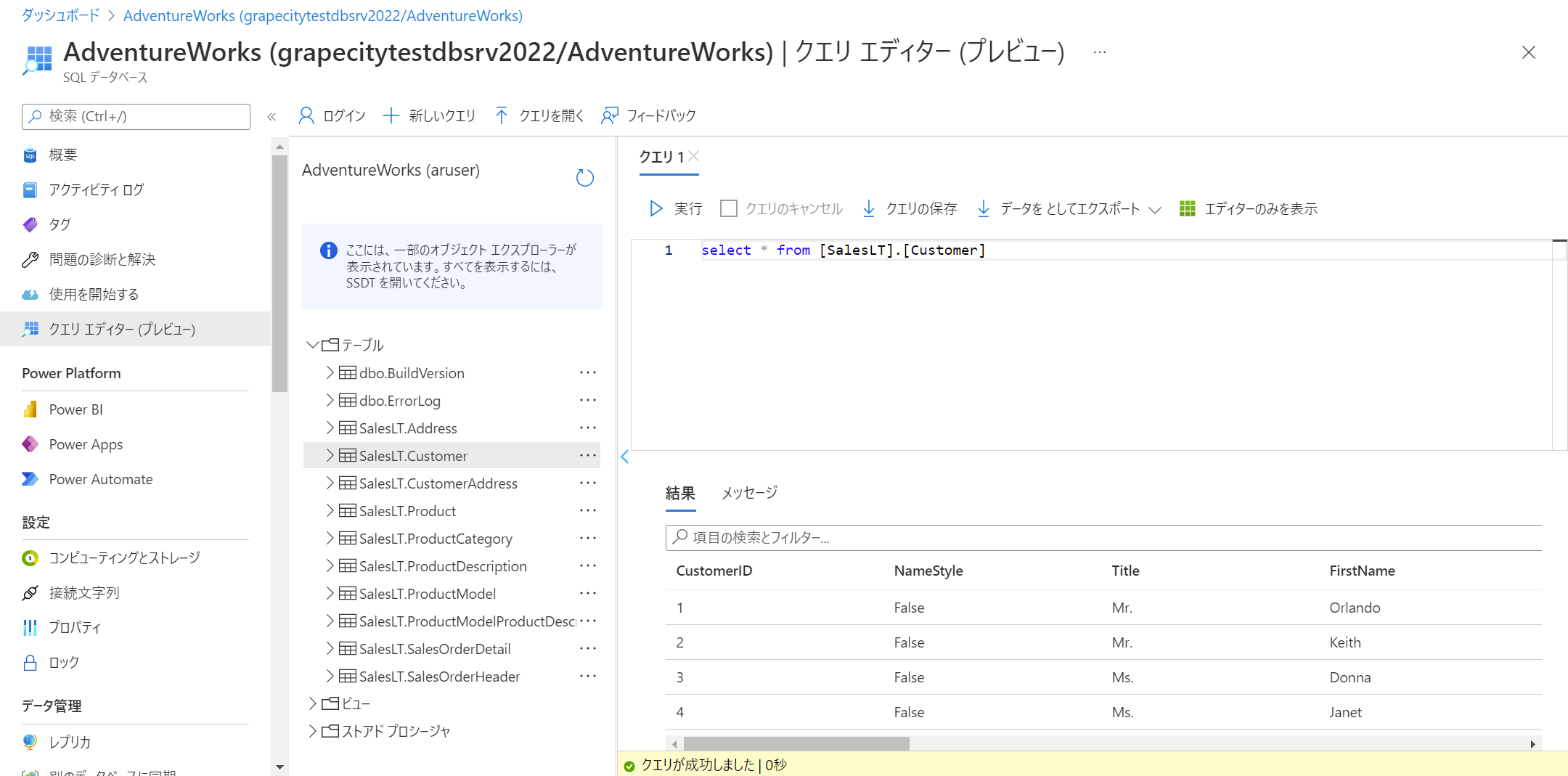The image size is (1568, 776).
Task: Click the info icon in the notice
Action: pyautogui.click(x=328, y=250)
